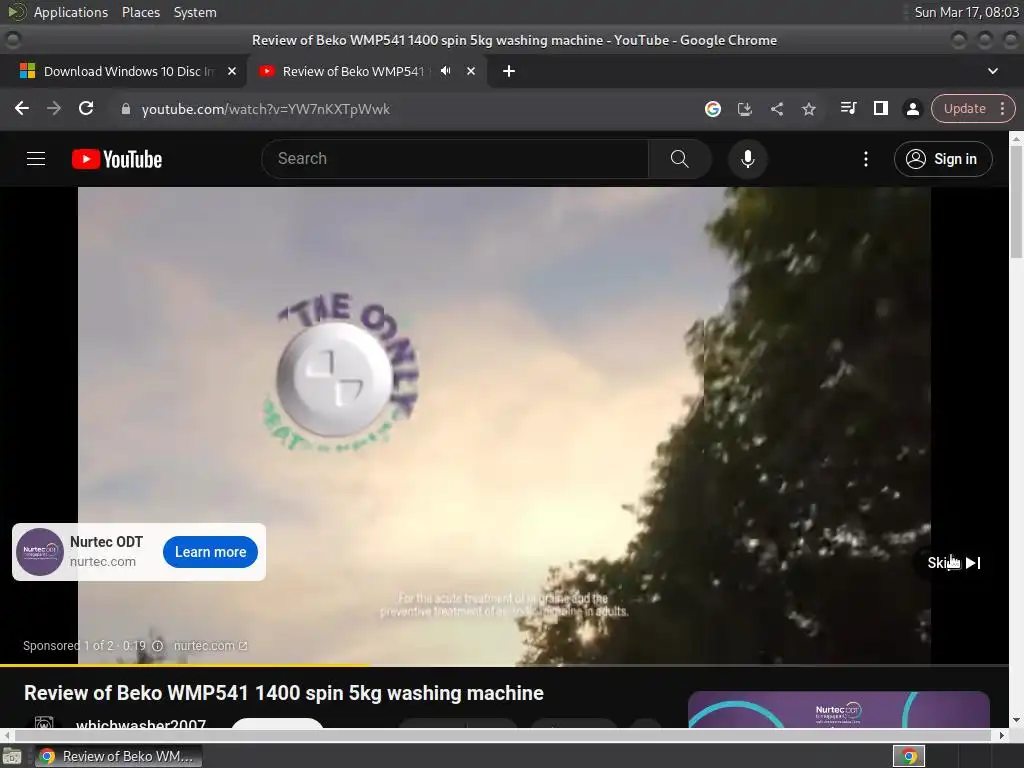Click the vertical page scrollbar
The height and width of the screenshot is (768, 1024).
pyautogui.click(x=1016, y=202)
